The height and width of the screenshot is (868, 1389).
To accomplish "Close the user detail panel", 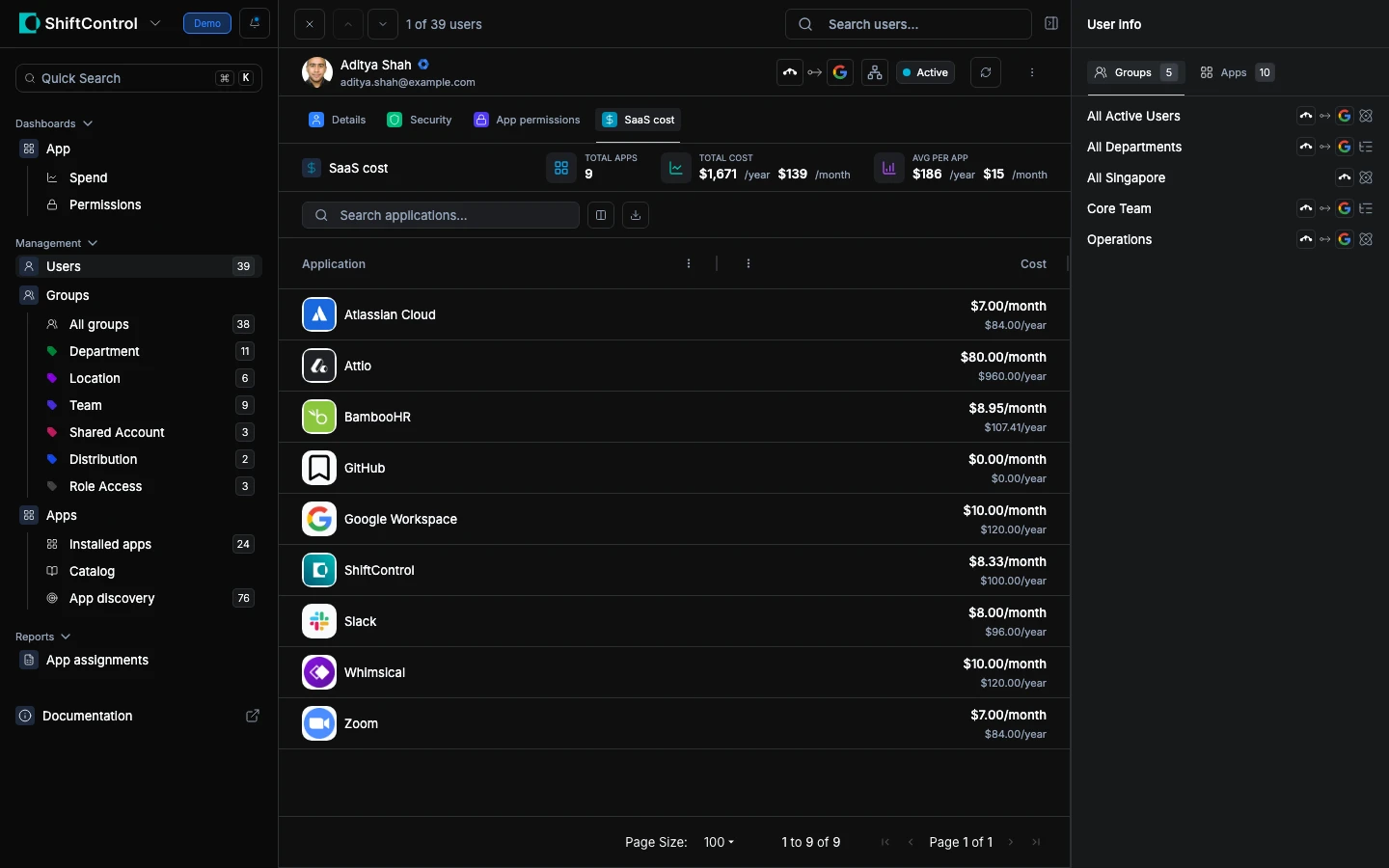I will pyautogui.click(x=309, y=24).
